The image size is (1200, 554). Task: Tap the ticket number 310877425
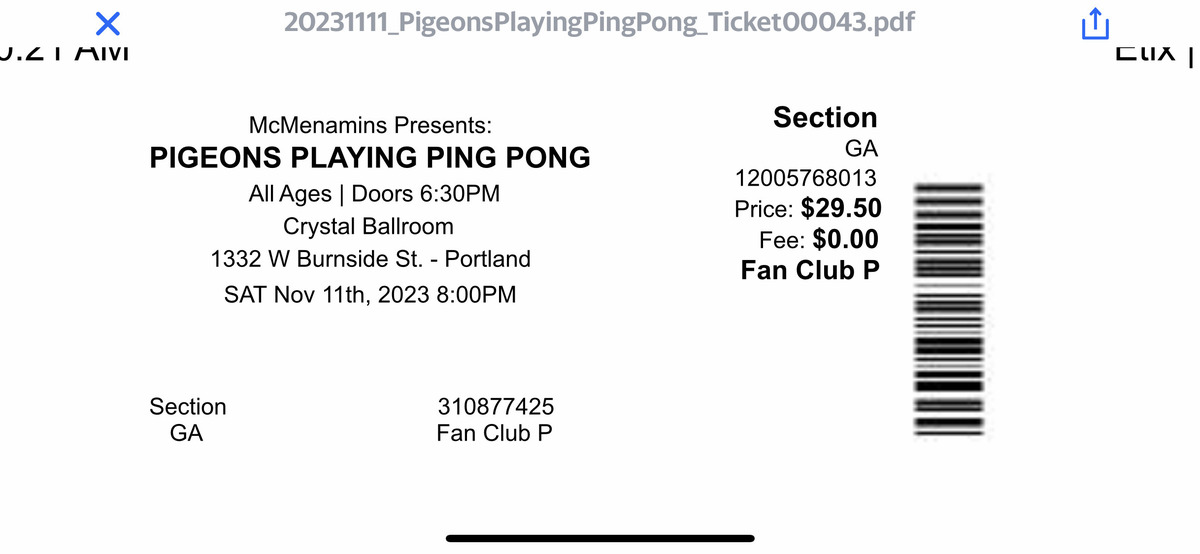pyautogui.click(x=496, y=407)
